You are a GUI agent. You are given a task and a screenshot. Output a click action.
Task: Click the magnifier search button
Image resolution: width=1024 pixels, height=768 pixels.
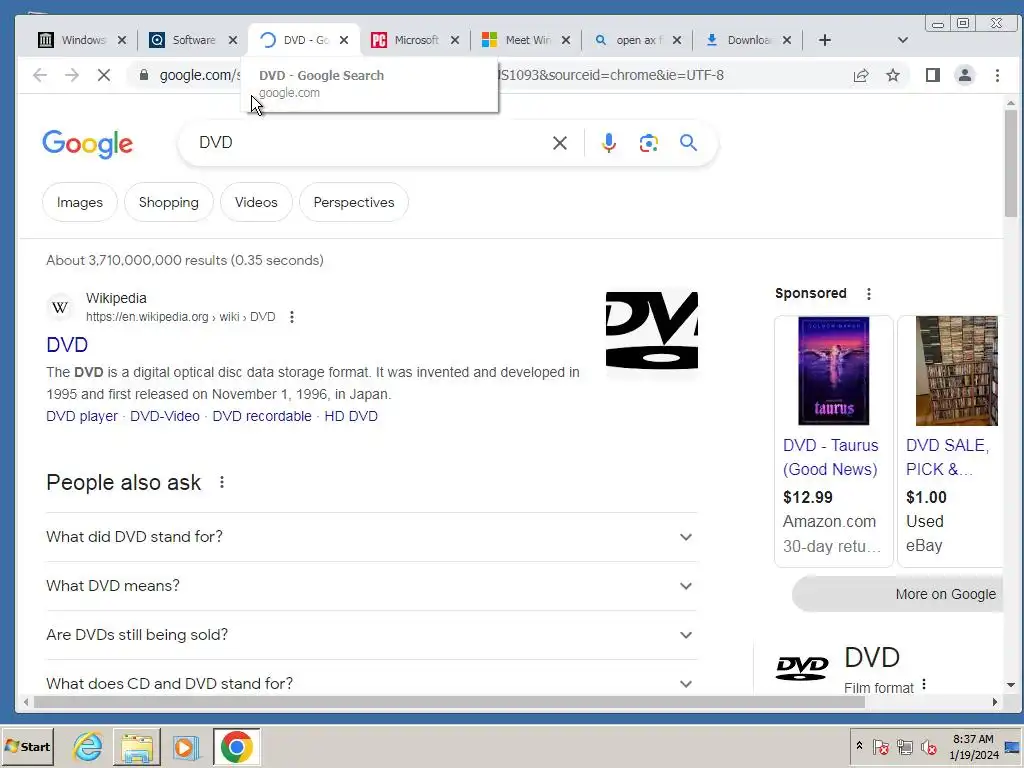(688, 142)
